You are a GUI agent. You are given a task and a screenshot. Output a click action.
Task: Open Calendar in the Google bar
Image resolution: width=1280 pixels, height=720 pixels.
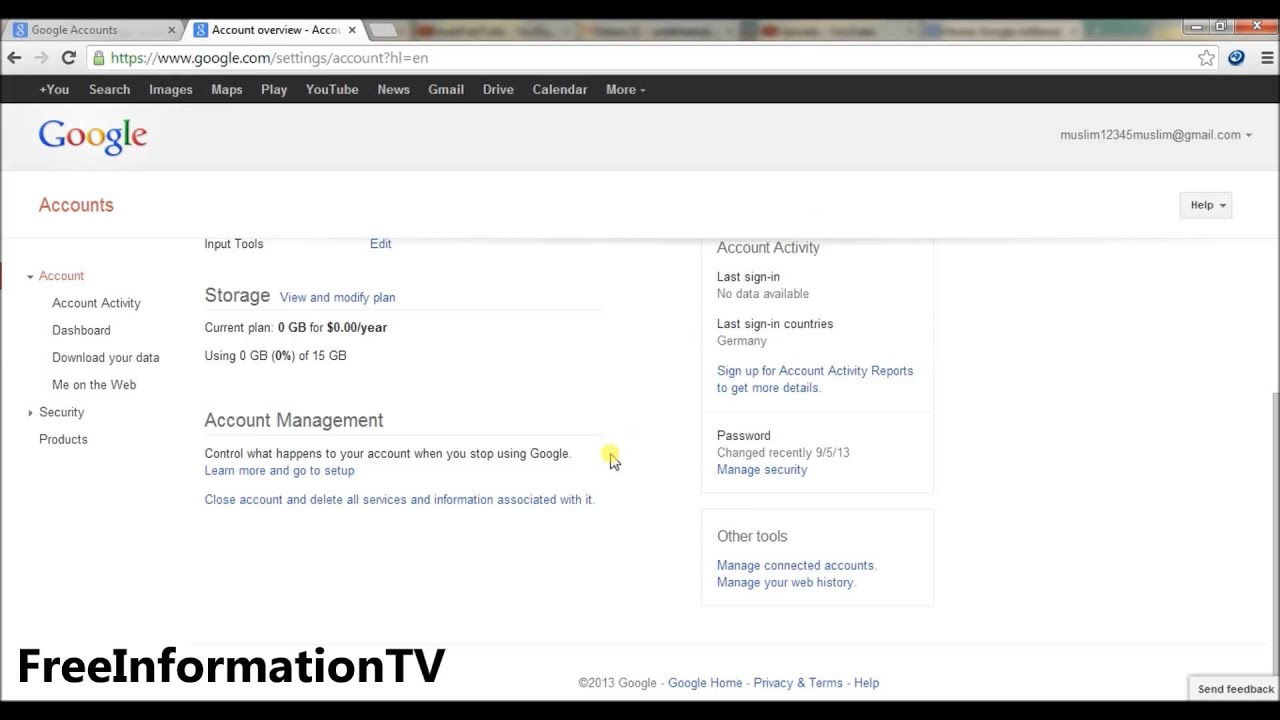point(560,90)
